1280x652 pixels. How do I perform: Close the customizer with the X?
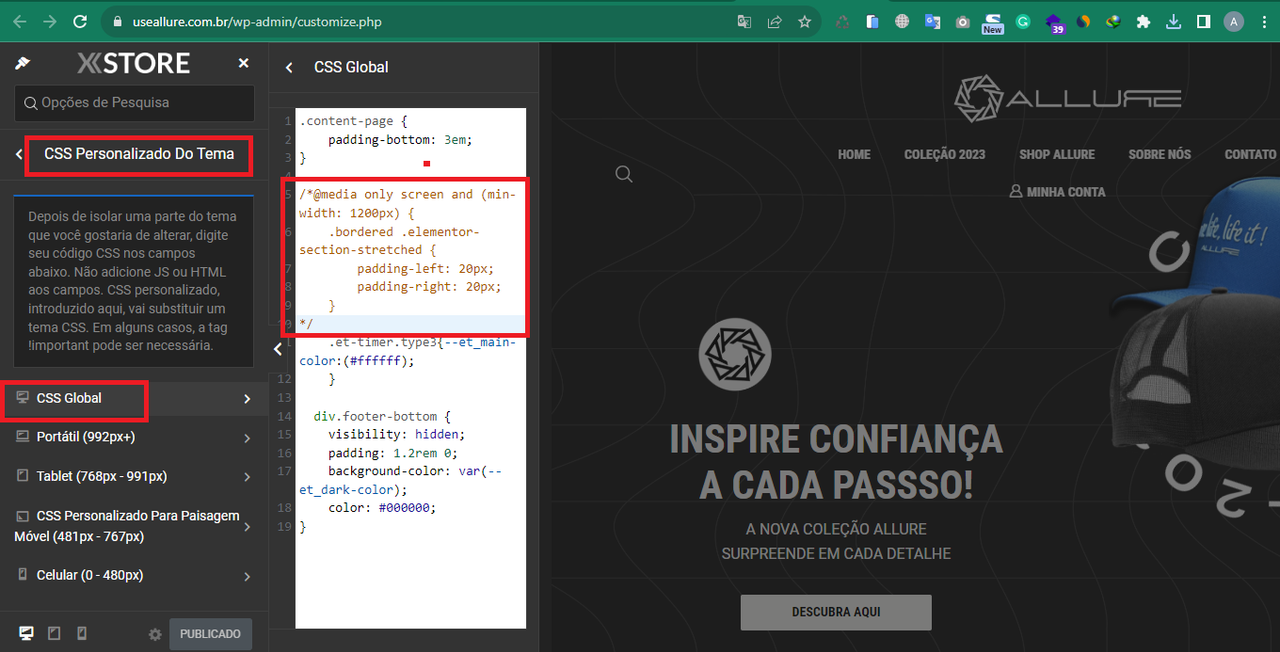click(243, 63)
